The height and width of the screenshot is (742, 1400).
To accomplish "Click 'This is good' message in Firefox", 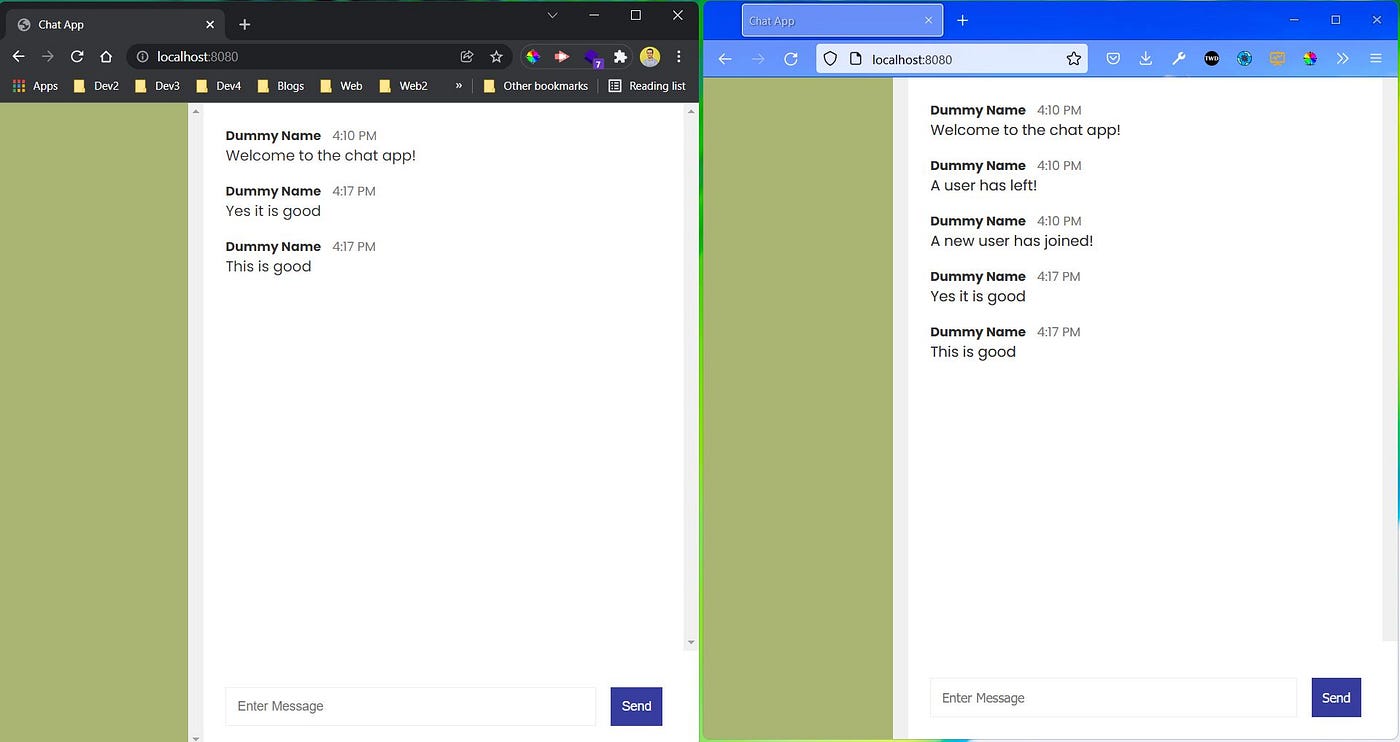I will [973, 352].
